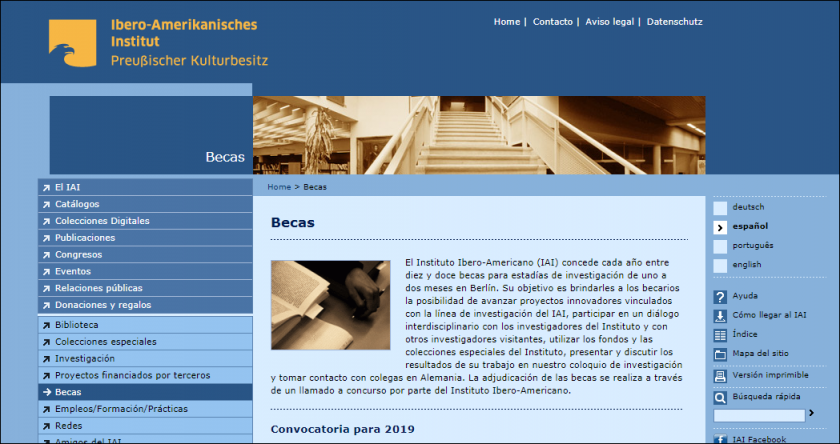Click the Ibero-Amerikanisches Institut title text
840x444 pixels.
pyautogui.click(x=184, y=33)
